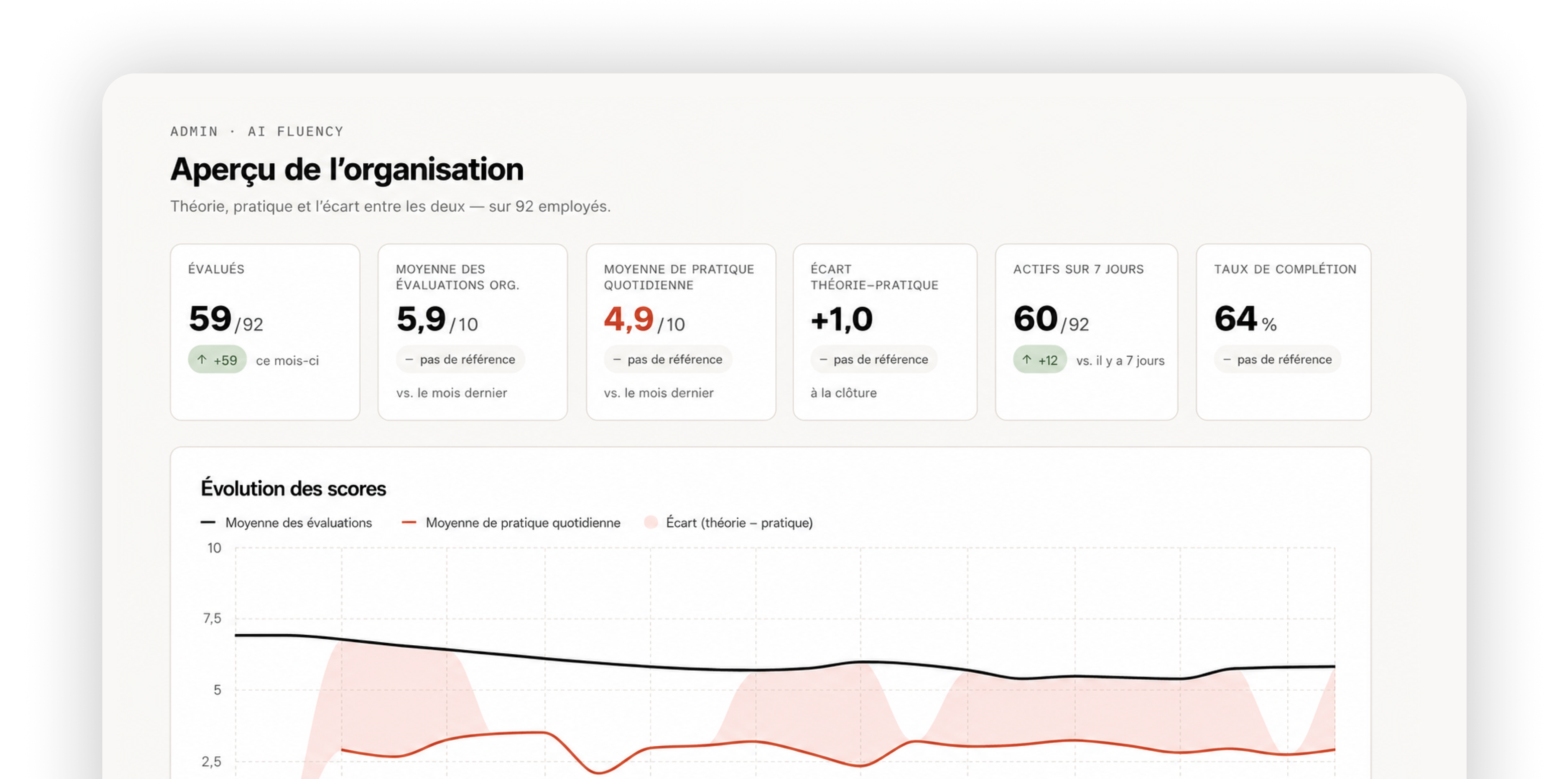The image size is (1568, 779).
Task: Click the dash icon in Écart théorie–pratique badge
Action: [x=823, y=359]
